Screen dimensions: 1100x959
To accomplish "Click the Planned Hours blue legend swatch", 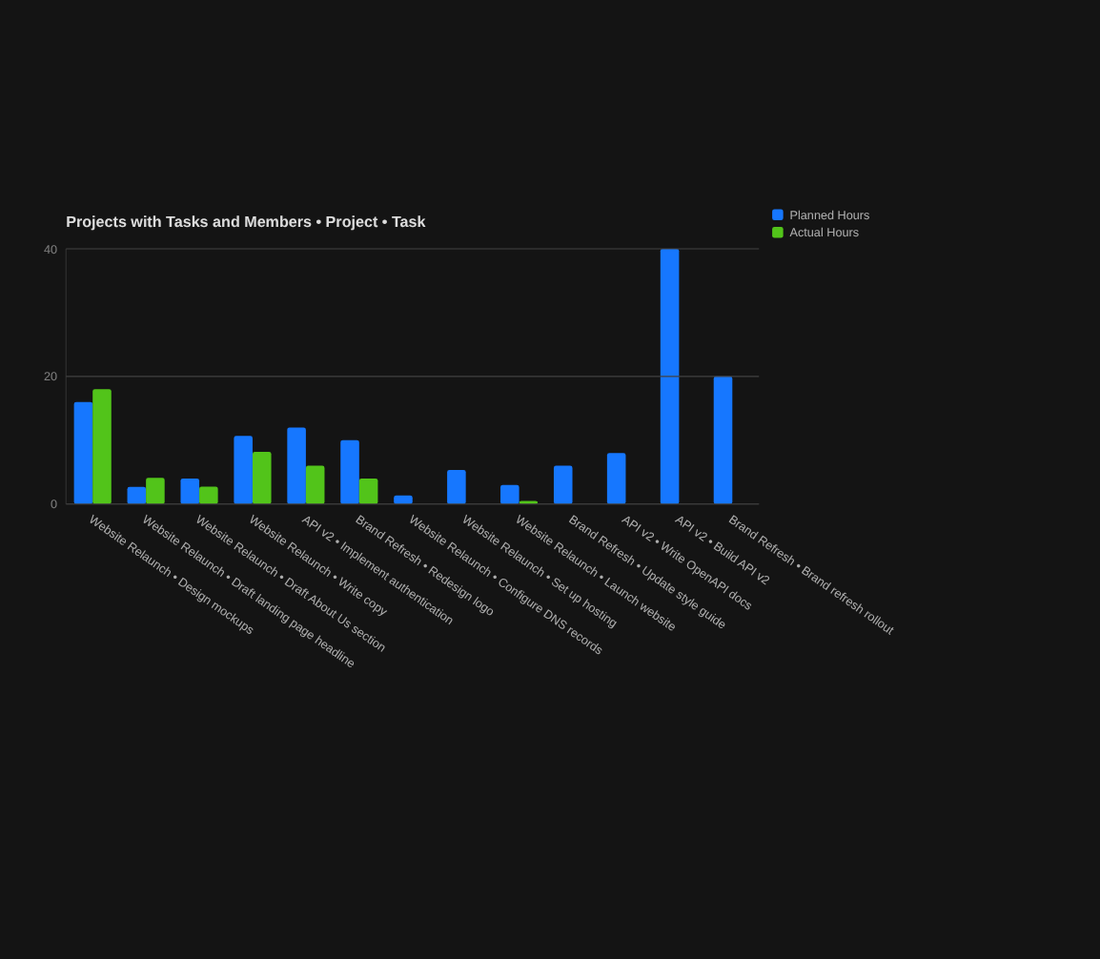I will click(777, 215).
